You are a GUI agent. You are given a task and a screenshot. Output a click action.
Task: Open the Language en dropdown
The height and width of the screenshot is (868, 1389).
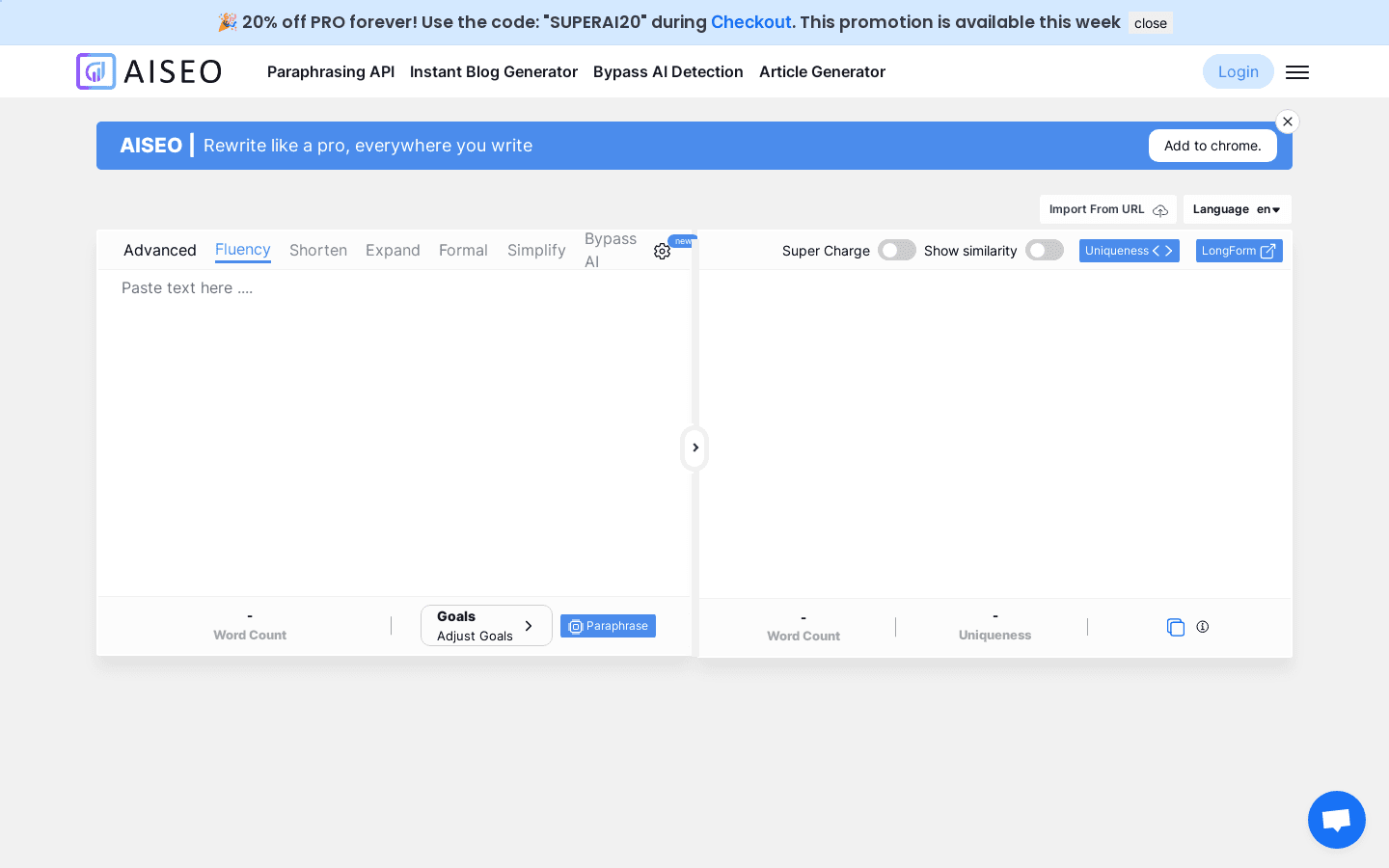[1237, 209]
